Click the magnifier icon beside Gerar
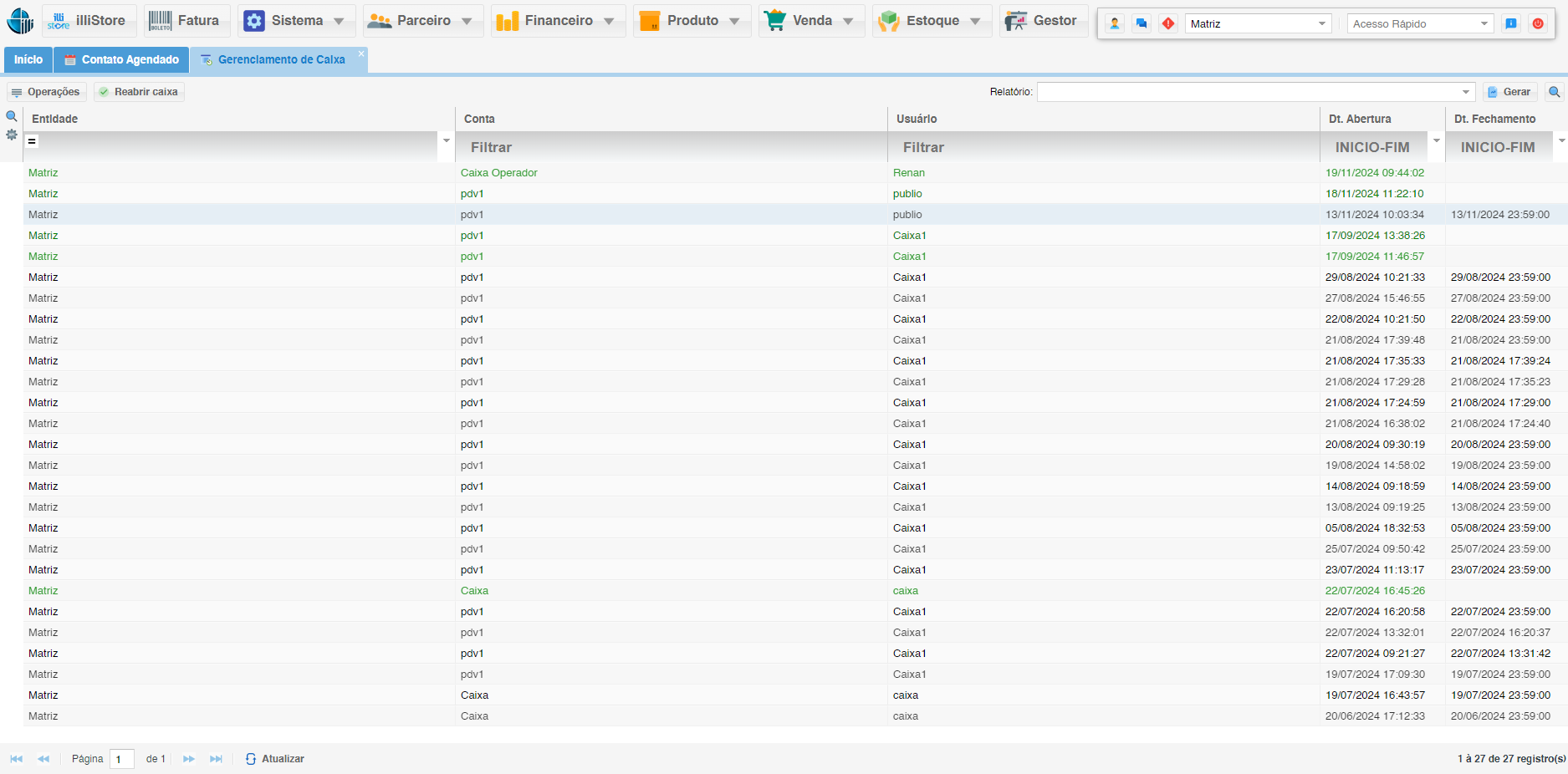 (x=1555, y=92)
